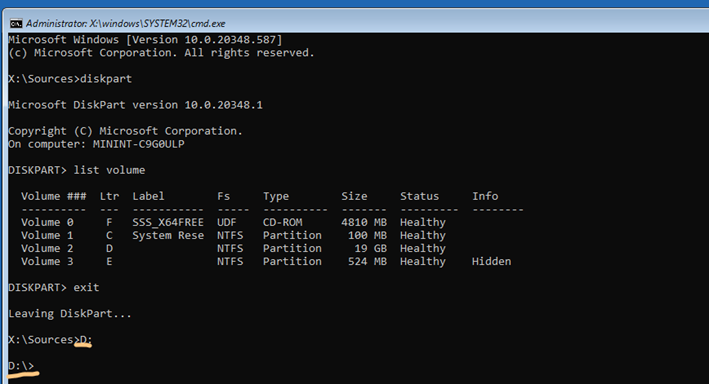
Task: Click the 'D:\>' prompt at bottom
Action: 21,366
